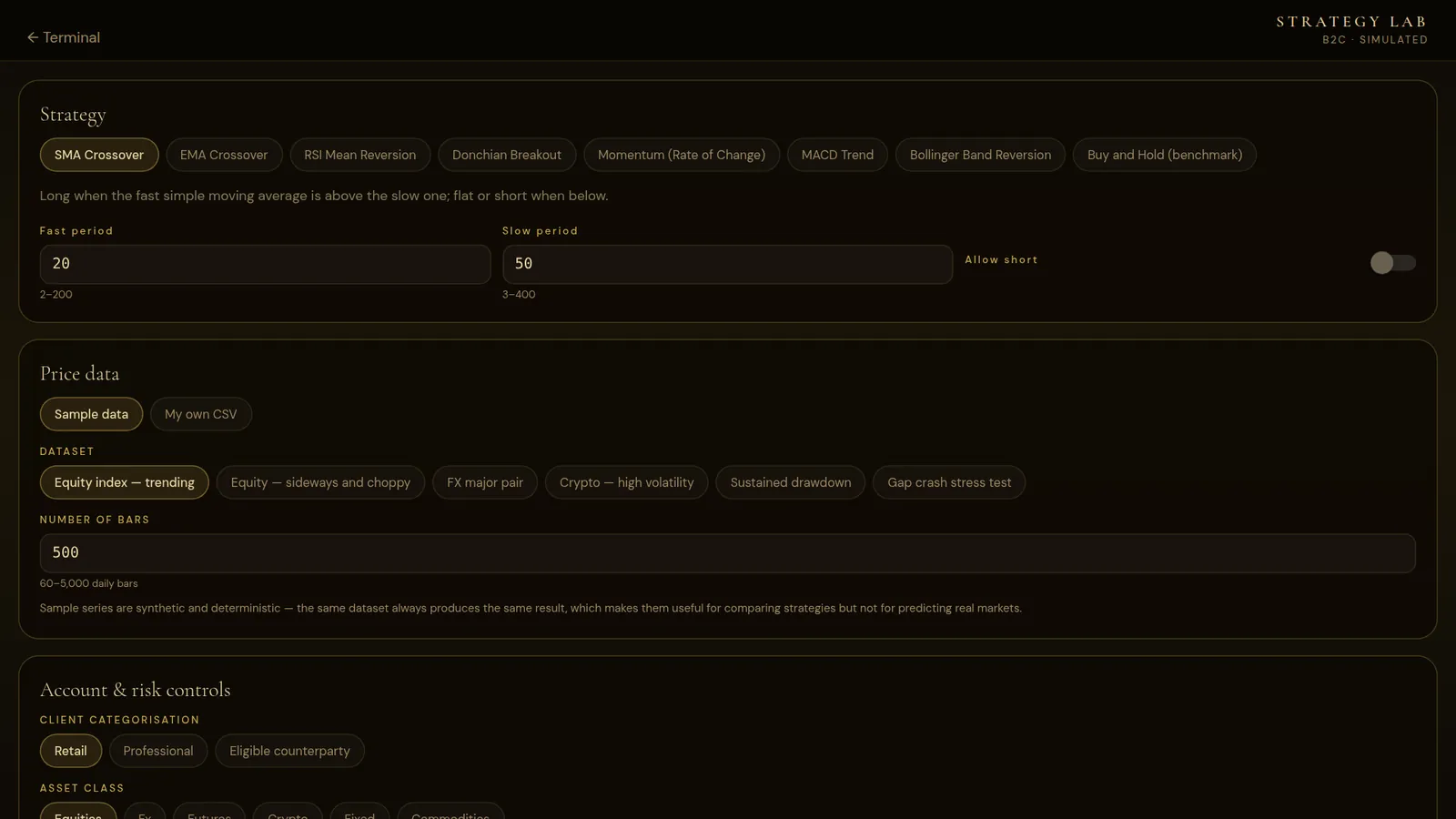The image size is (1456, 819).
Task: Click the Number of bars field
Action: [727, 553]
